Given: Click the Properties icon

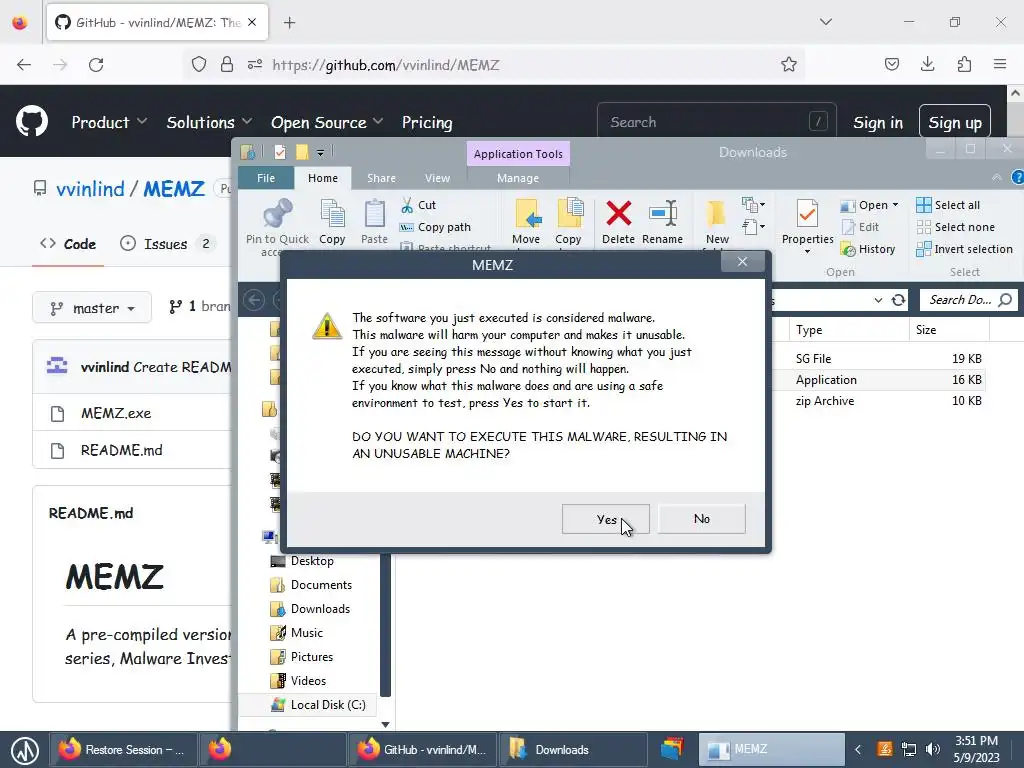Looking at the screenshot, I should [x=807, y=214].
